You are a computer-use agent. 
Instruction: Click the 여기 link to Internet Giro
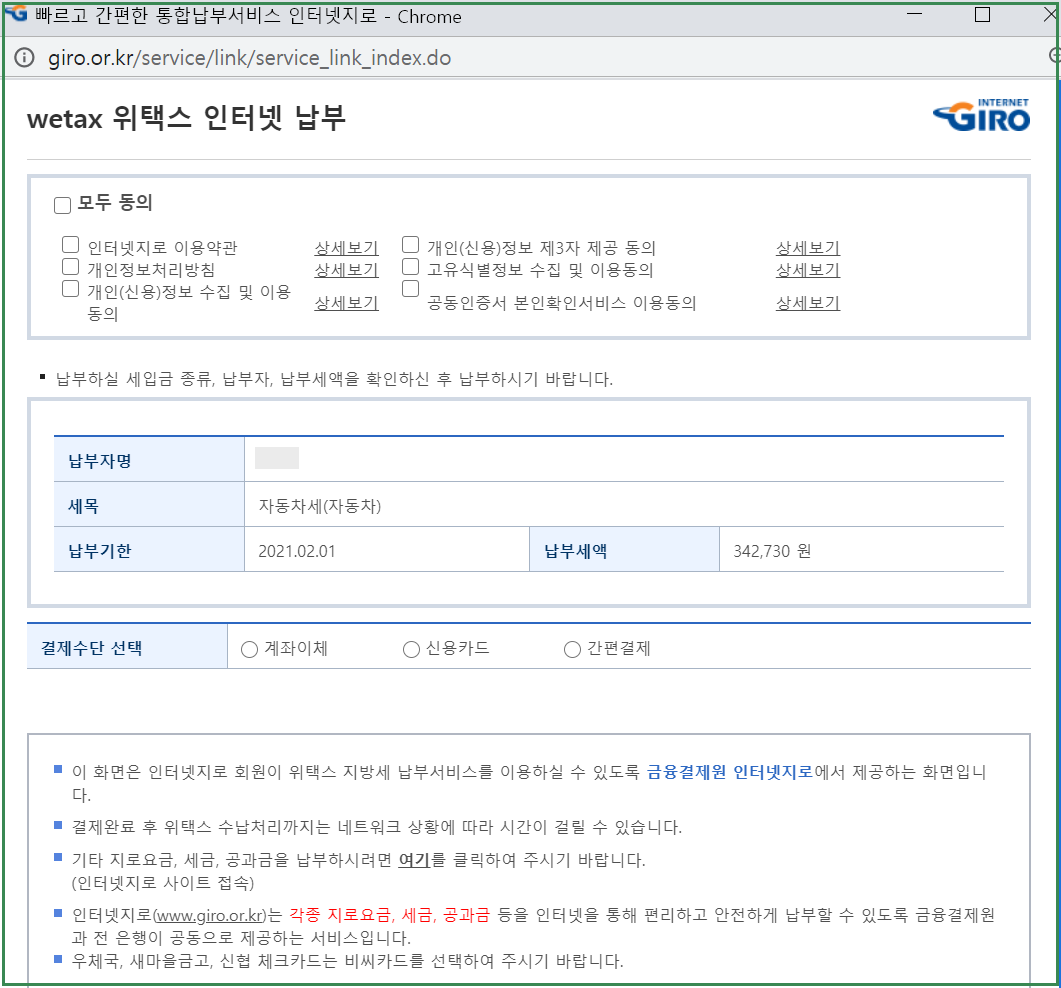[414, 860]
